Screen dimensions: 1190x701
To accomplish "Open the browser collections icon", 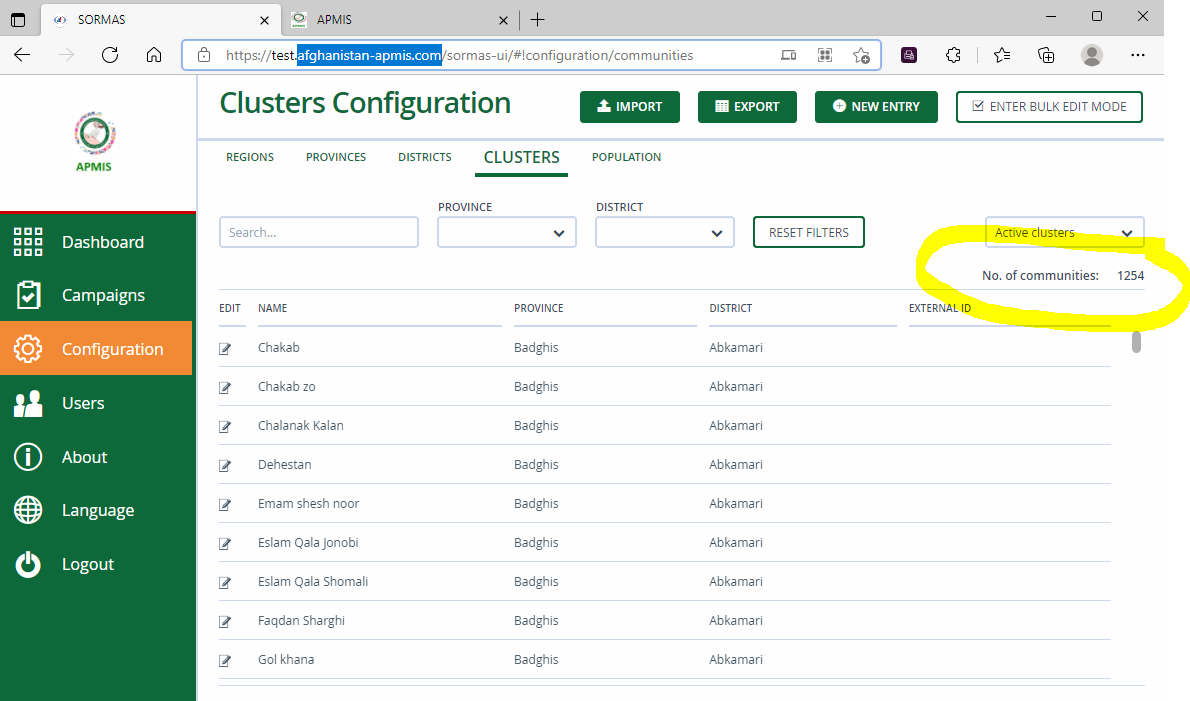I will pos(1046,55).
